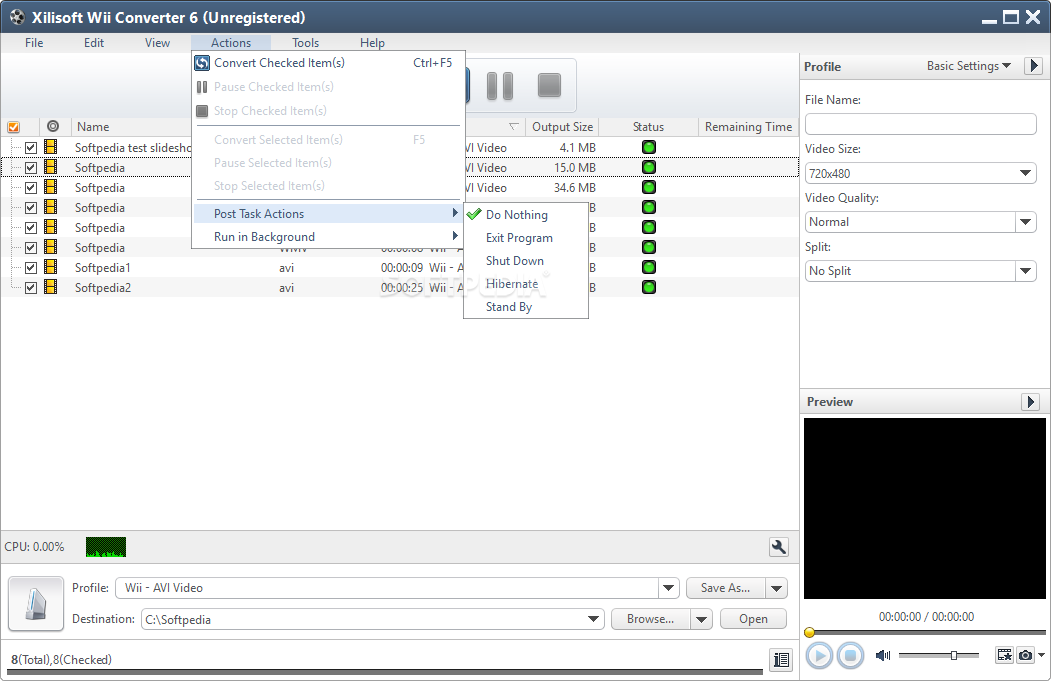Adjust the preview volume slider
1051x681 pixels.
click(x=953, y=655)
